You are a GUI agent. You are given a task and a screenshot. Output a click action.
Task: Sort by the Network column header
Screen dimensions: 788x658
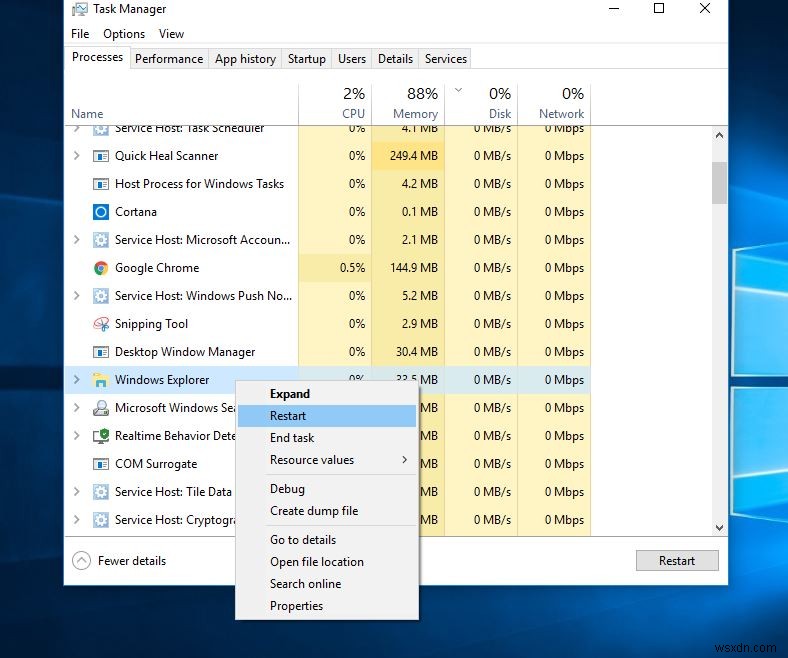click(554, 104)
